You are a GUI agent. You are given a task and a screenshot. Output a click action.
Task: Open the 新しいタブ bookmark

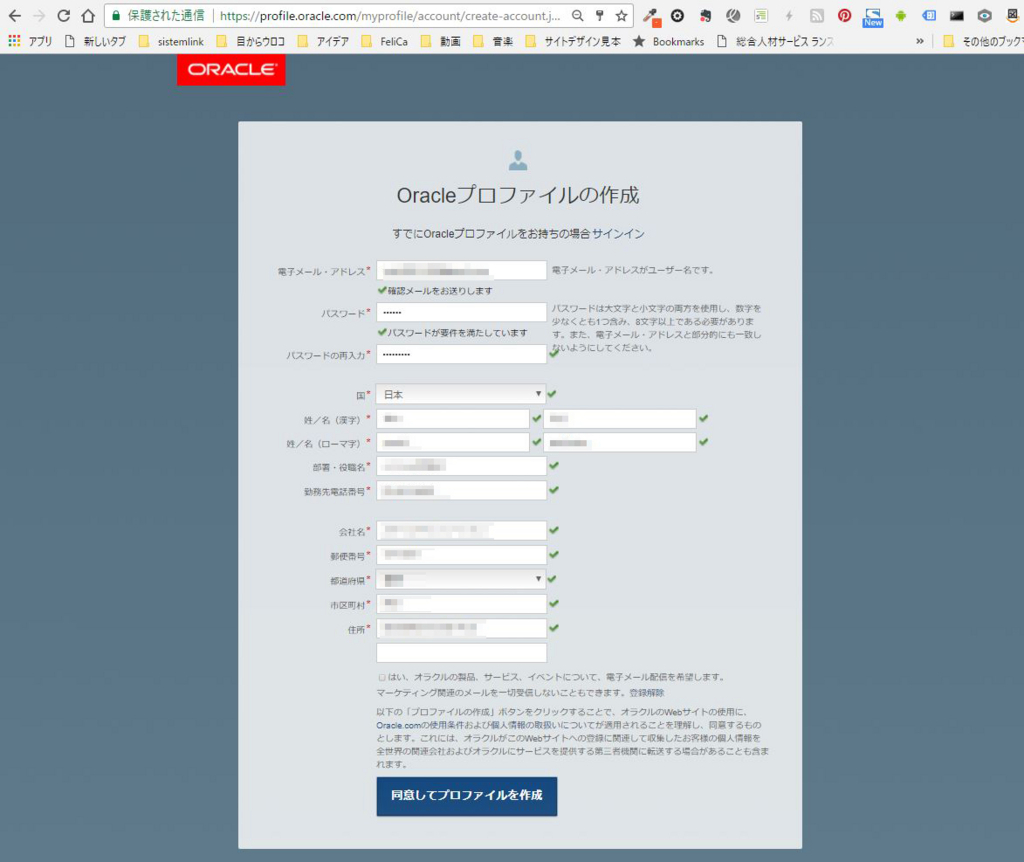pos(95,41)
